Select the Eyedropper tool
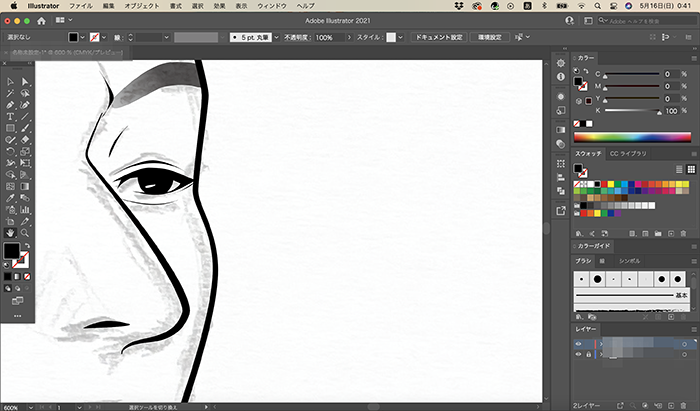 tap(10, 198)
